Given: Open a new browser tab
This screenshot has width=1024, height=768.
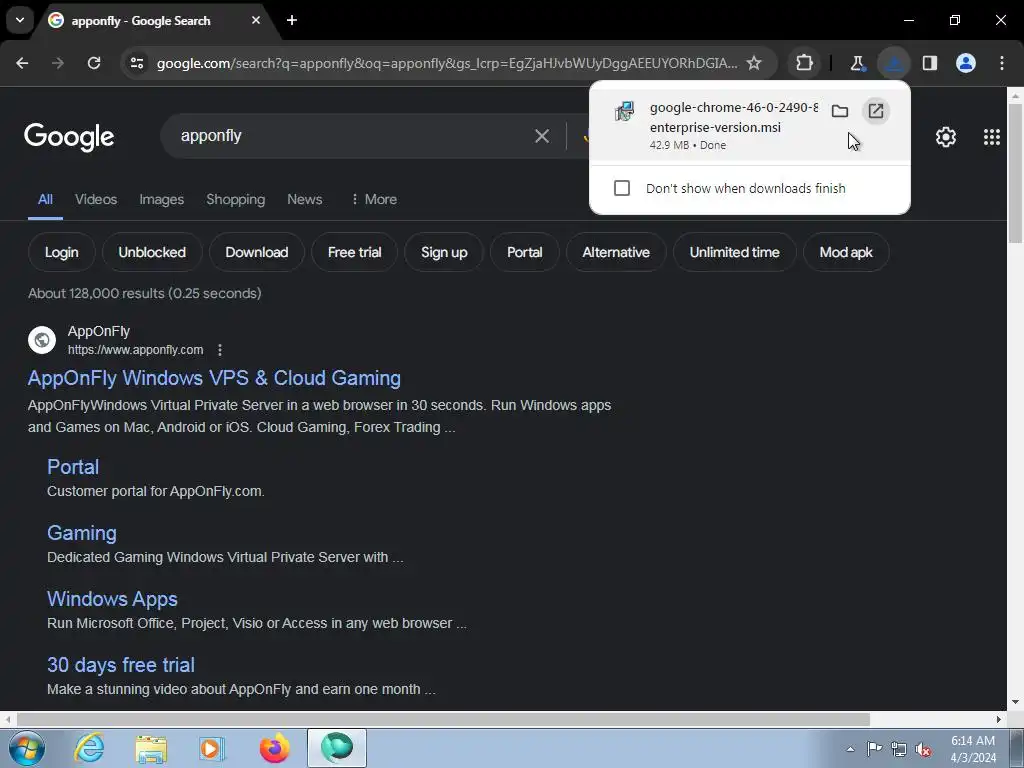Looking at the screenshot, I should [292, 20].
